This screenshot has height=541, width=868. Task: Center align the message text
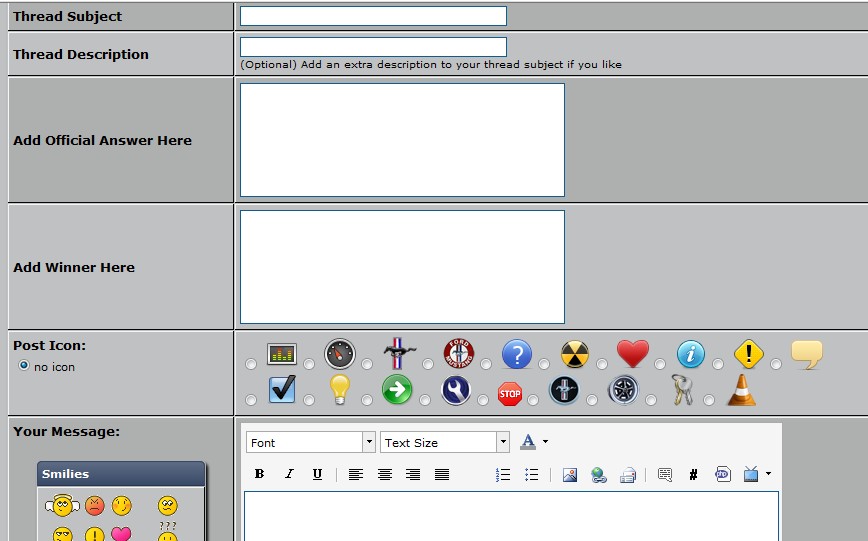384,474
